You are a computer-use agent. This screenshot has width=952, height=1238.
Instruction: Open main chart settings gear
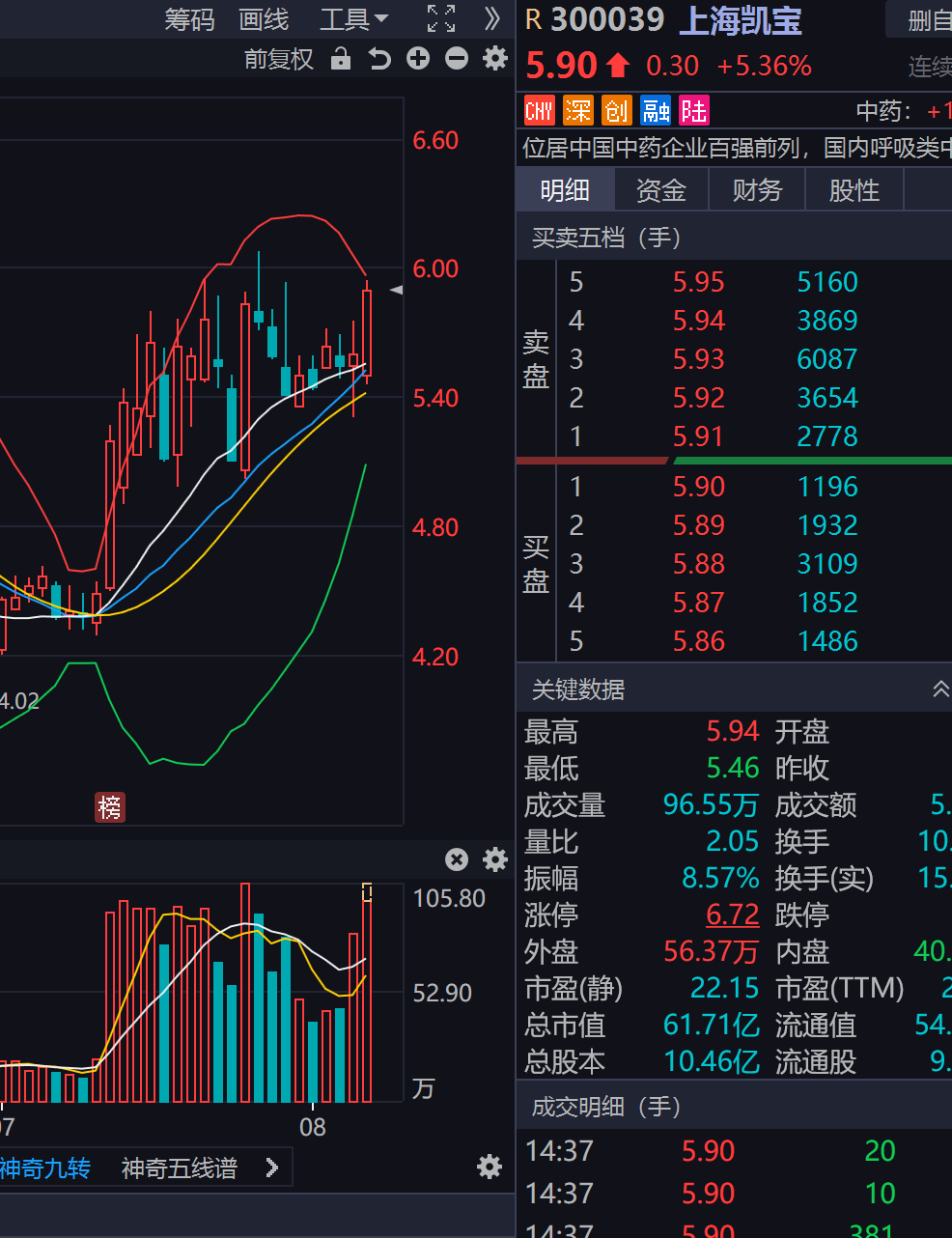(495, 59)
